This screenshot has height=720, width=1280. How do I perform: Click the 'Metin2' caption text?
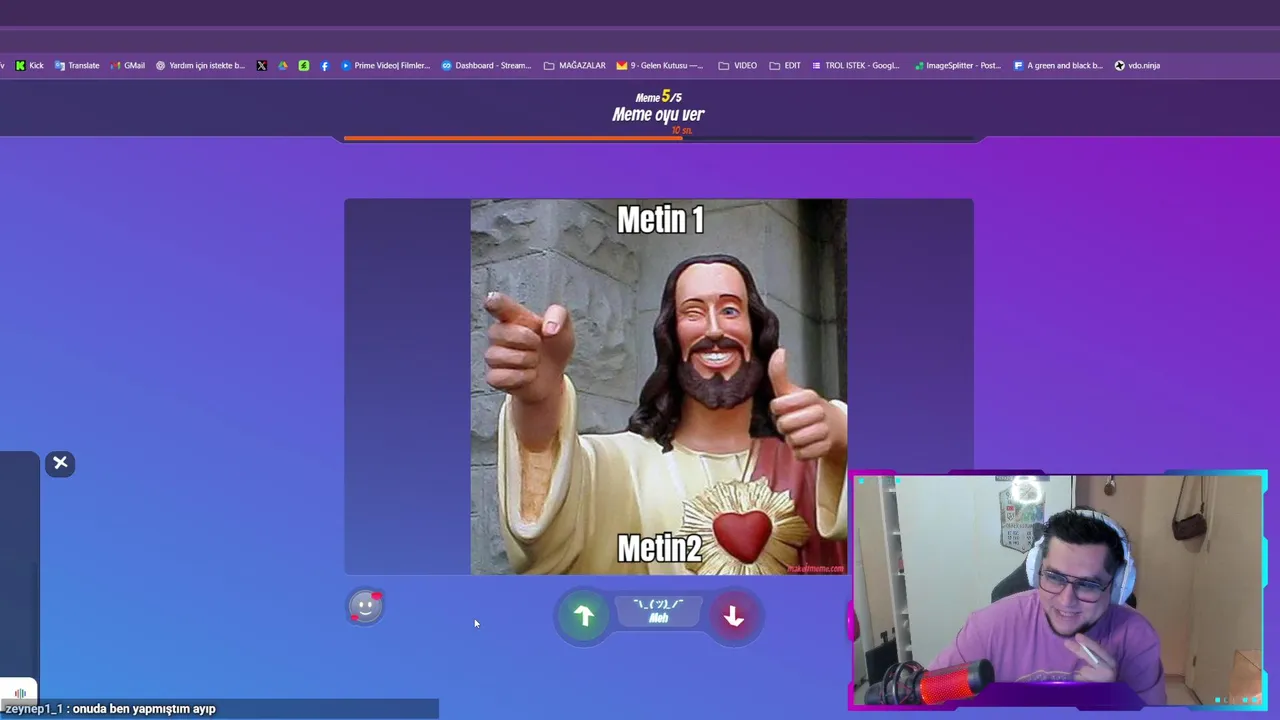pos(659,548)
